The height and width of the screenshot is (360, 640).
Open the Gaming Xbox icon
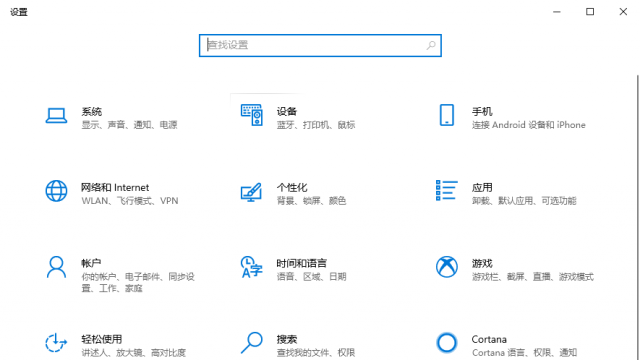pyautogui.click(x=447, y=267)
